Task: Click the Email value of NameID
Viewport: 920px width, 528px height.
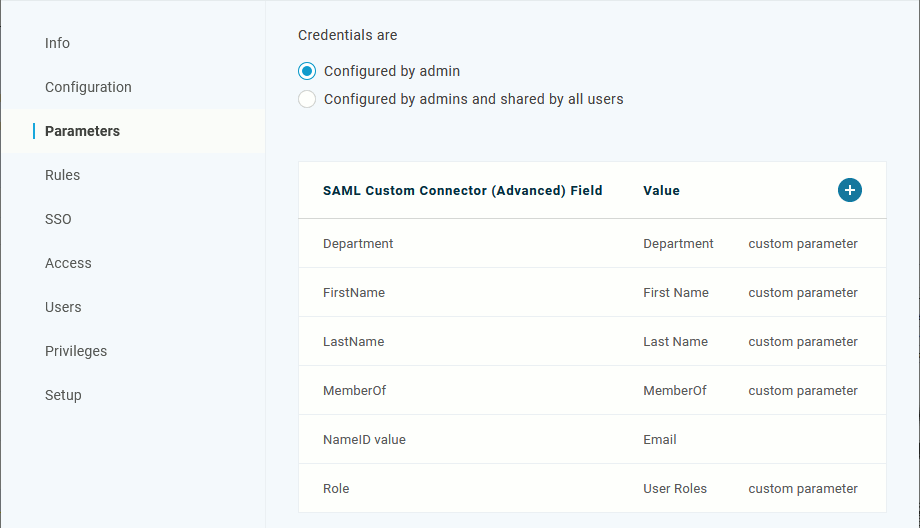Action: click(x=660, y=439)
